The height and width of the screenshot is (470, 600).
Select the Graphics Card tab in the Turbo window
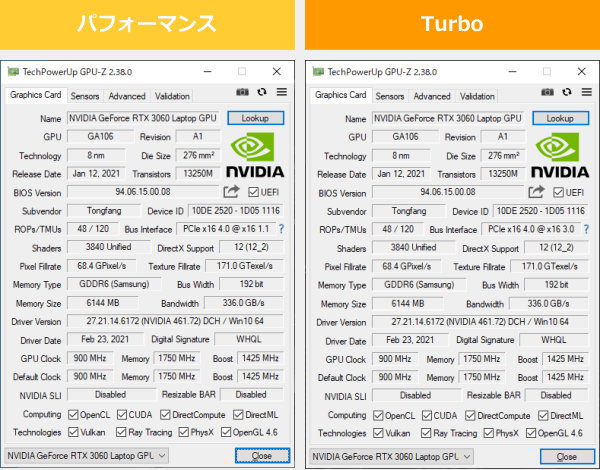coord(341,95)
